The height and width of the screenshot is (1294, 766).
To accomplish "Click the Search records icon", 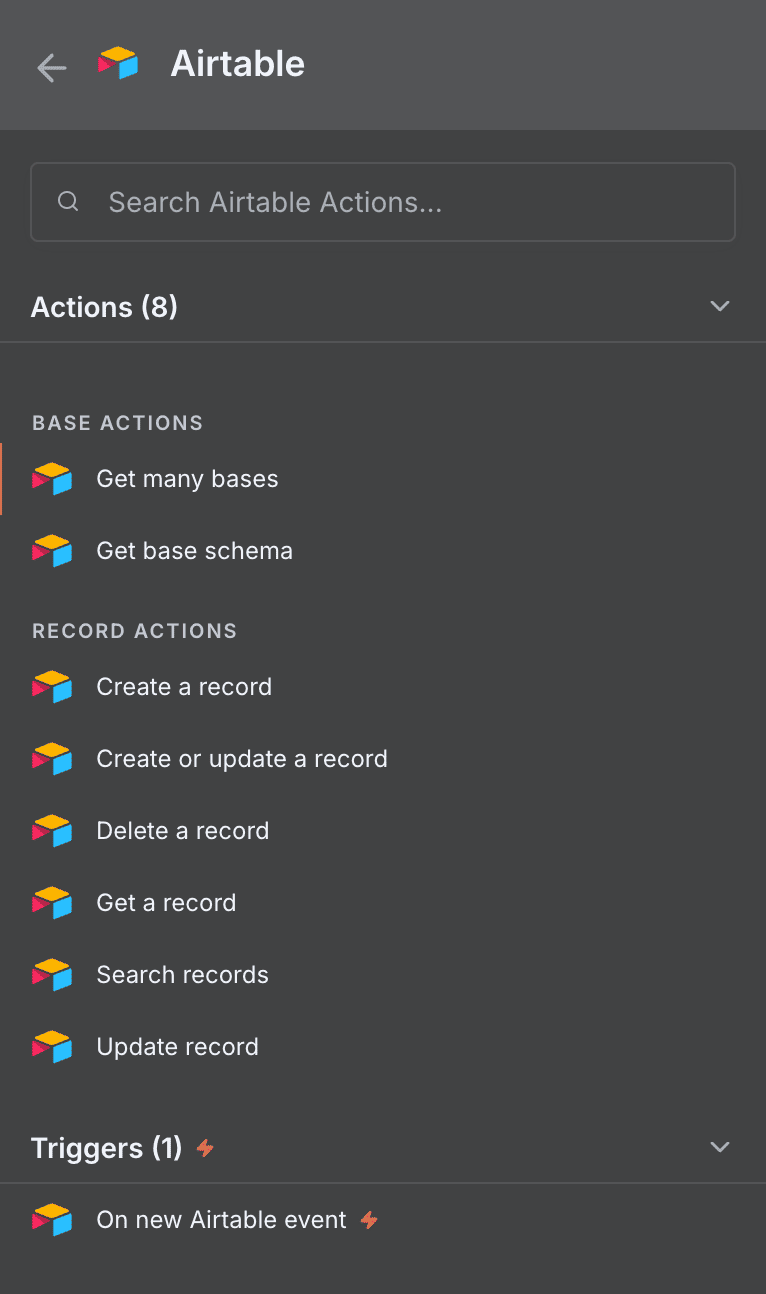I will click(51, 974).
